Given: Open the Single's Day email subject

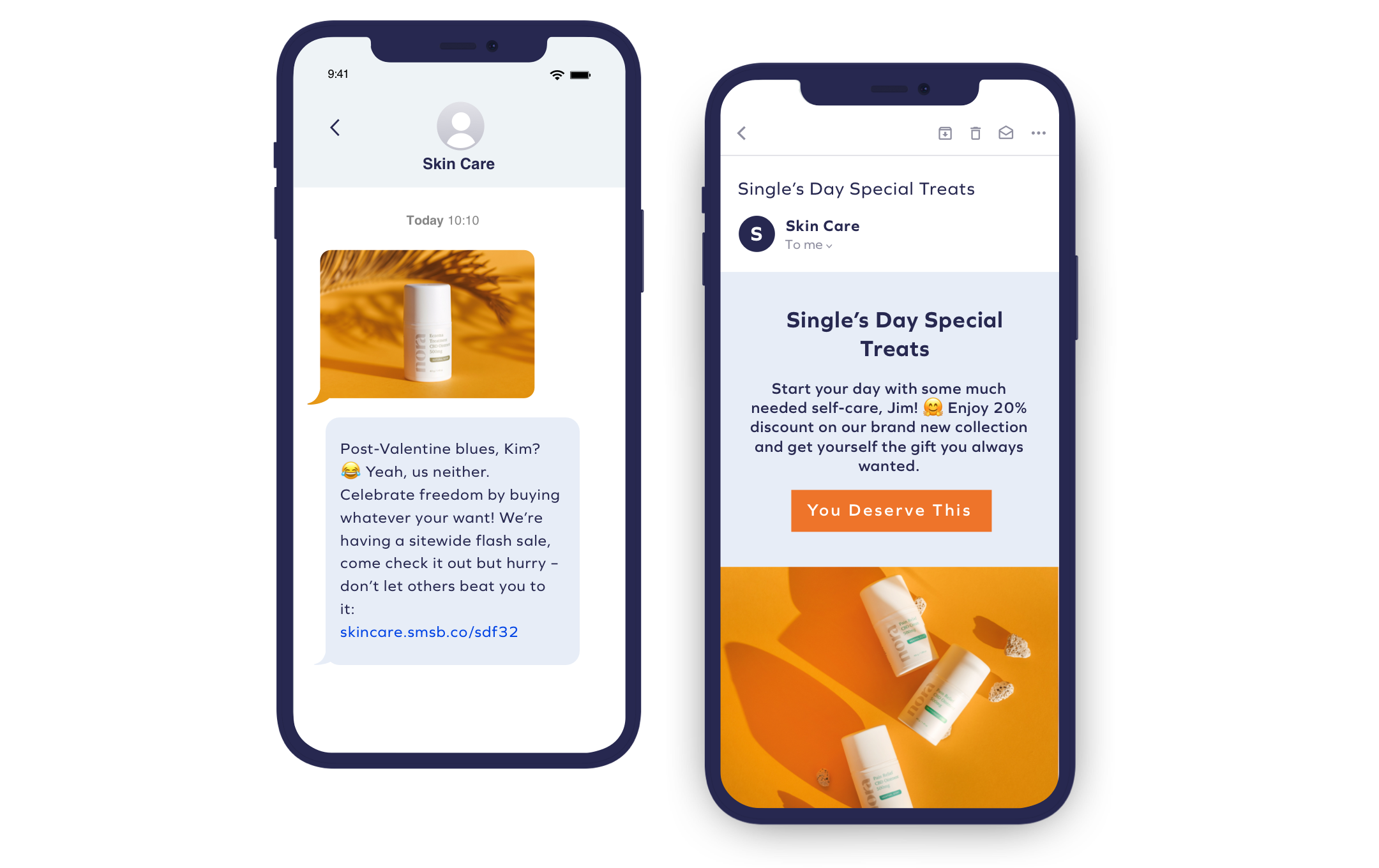Looking at the screenshot, I should tap(857, 188).
